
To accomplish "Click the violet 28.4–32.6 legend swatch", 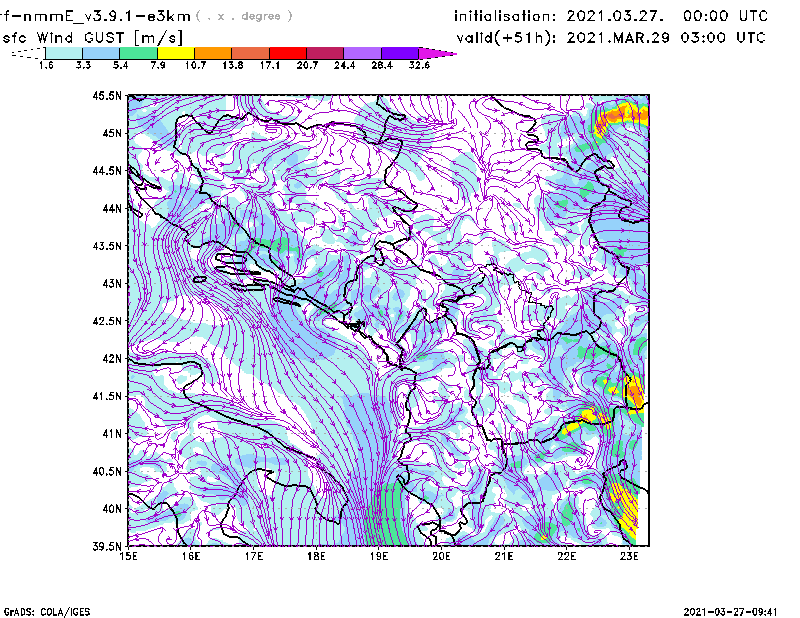I will 400,53.
